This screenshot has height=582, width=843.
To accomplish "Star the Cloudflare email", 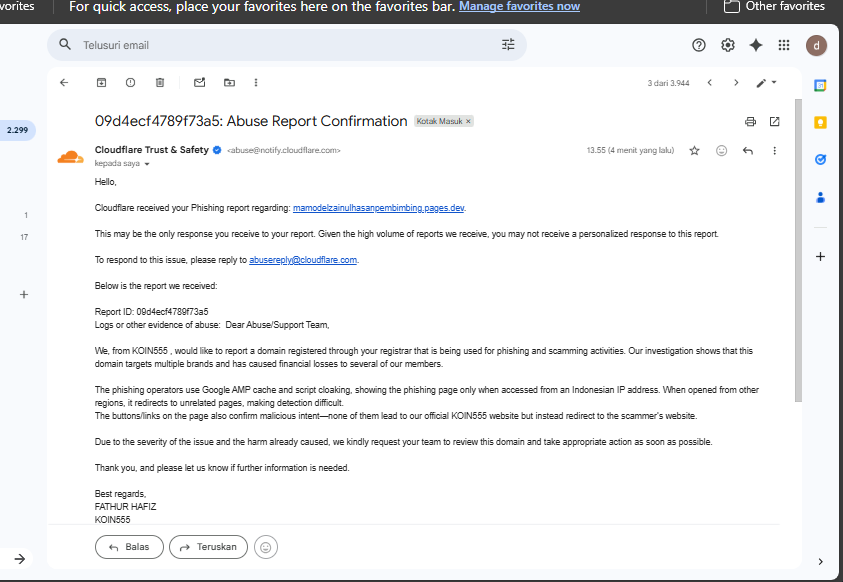I will coord(695,150).
